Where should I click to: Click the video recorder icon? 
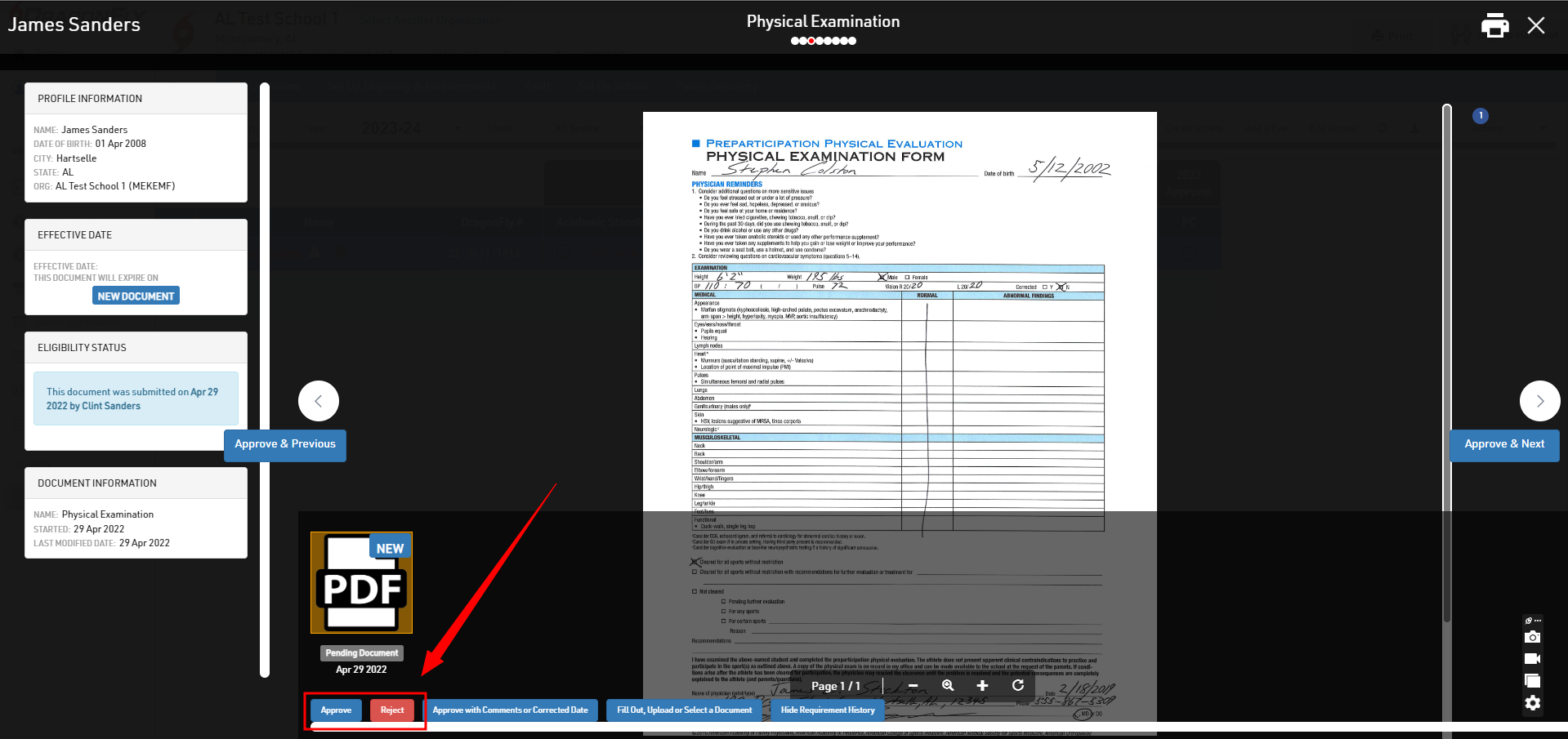coord(1532,659)
